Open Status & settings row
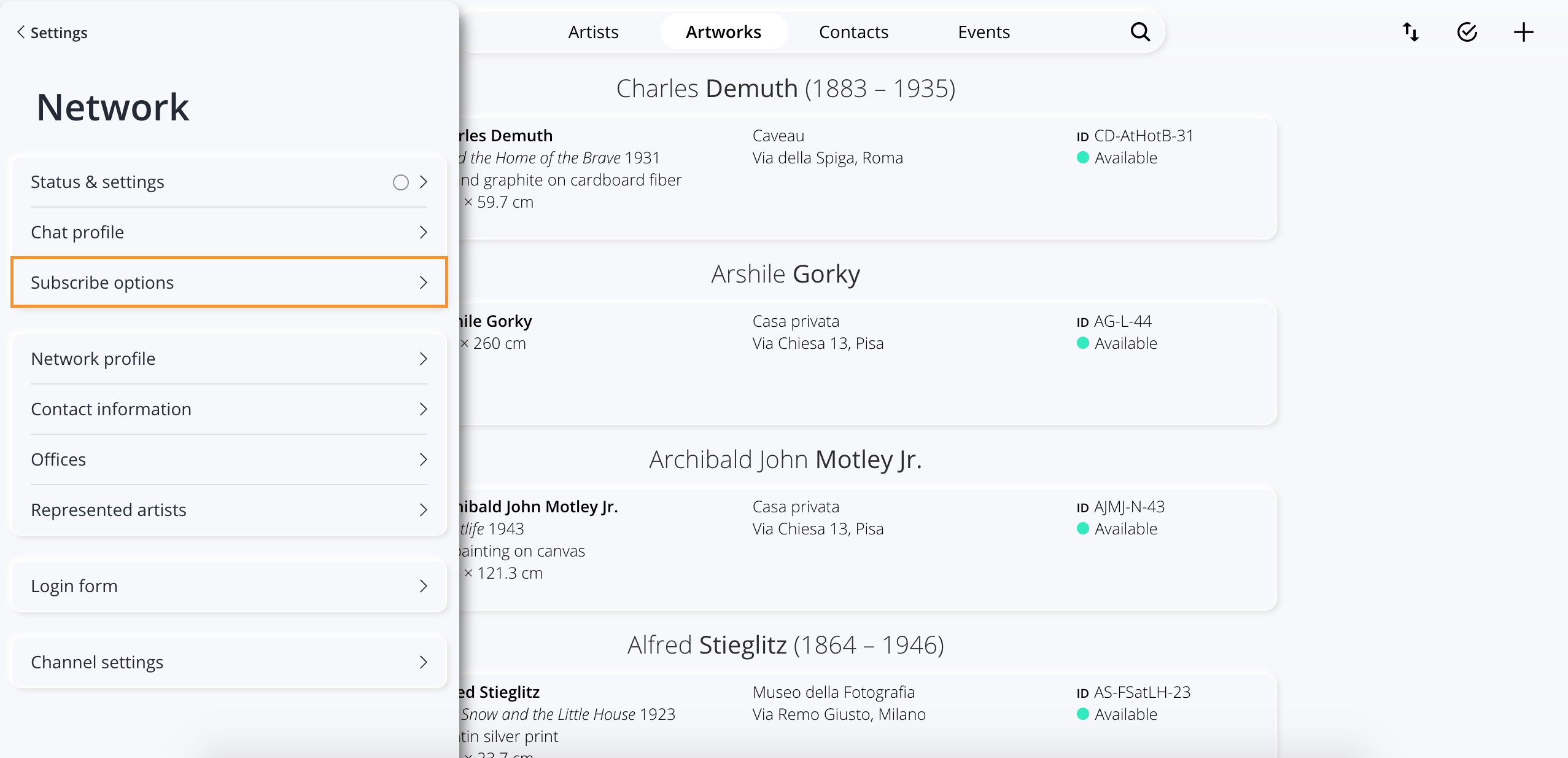The image size is (1568, 758). [229, 182]
